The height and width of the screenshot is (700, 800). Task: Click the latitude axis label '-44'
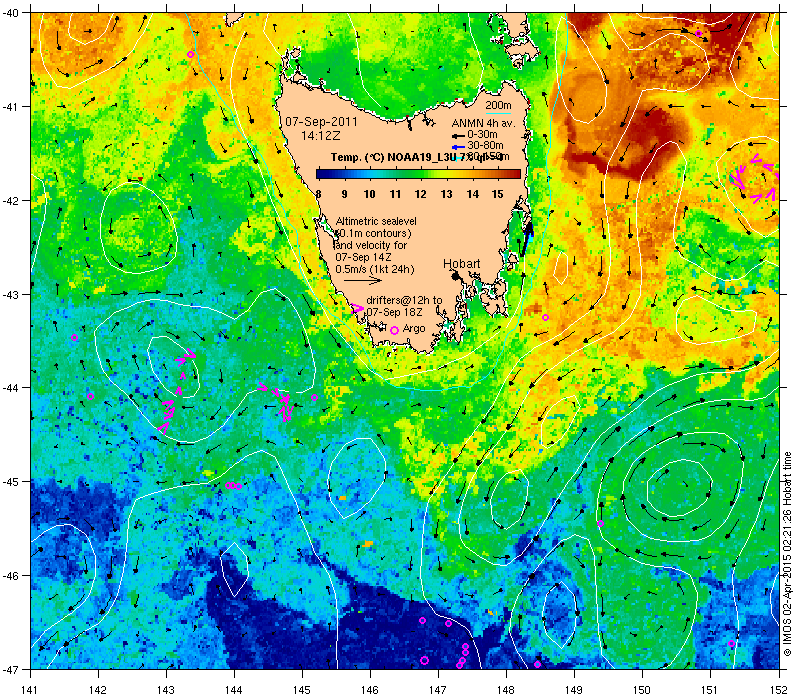click(10, 388)
